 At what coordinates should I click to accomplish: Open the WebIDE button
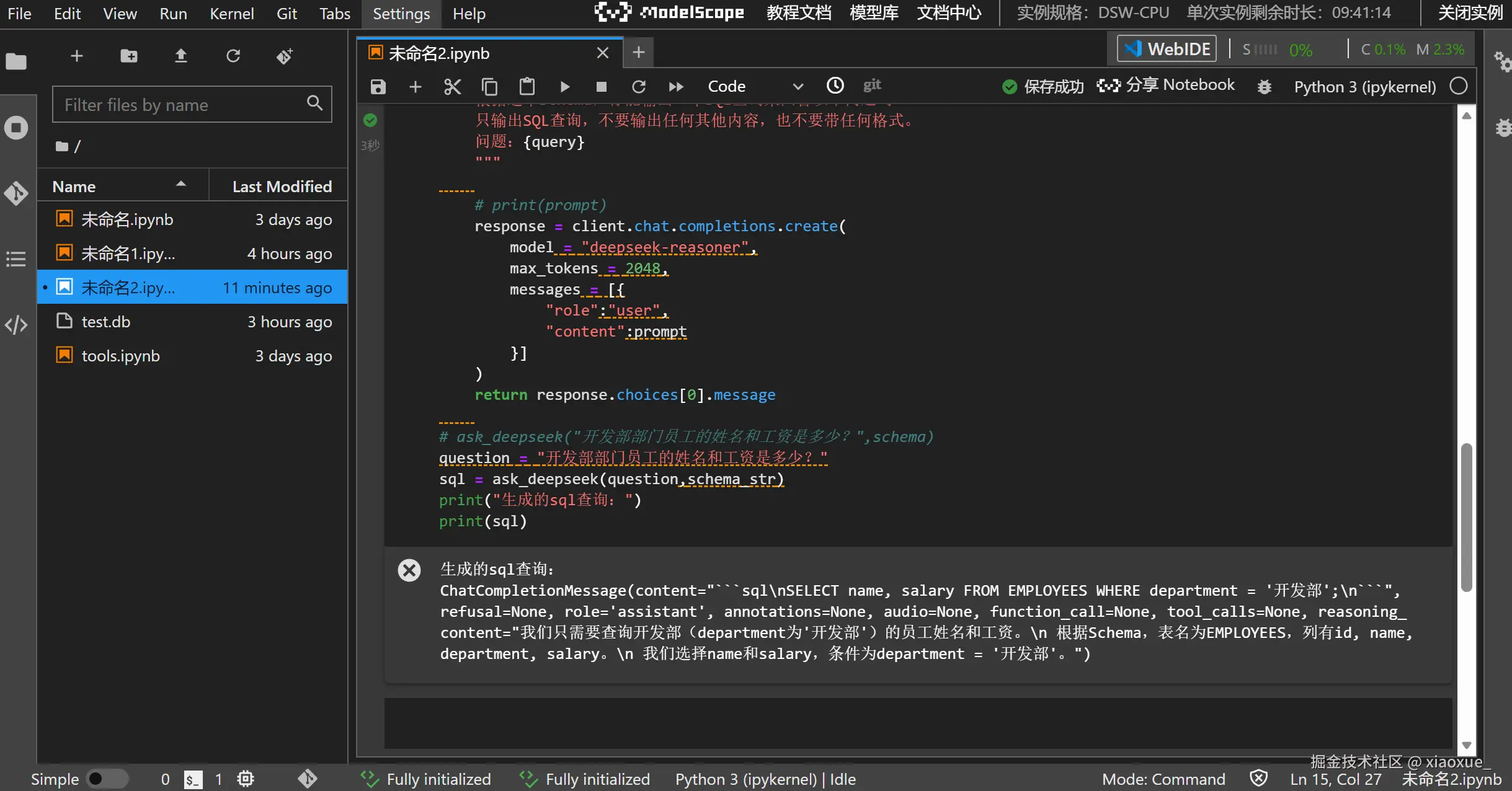(1167, 49)
